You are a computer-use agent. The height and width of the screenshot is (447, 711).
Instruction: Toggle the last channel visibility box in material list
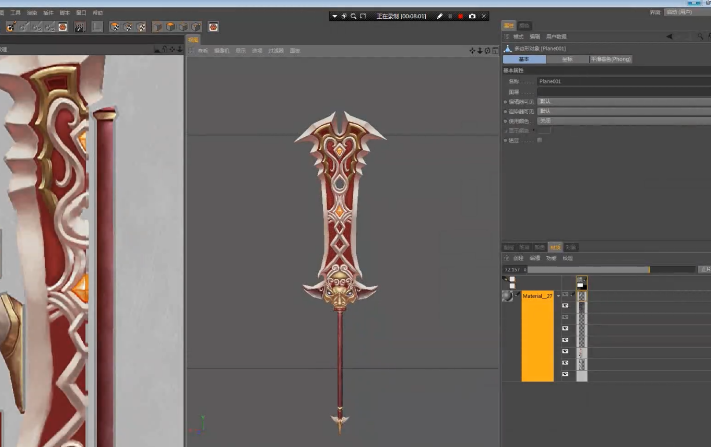tap(565, 374)
